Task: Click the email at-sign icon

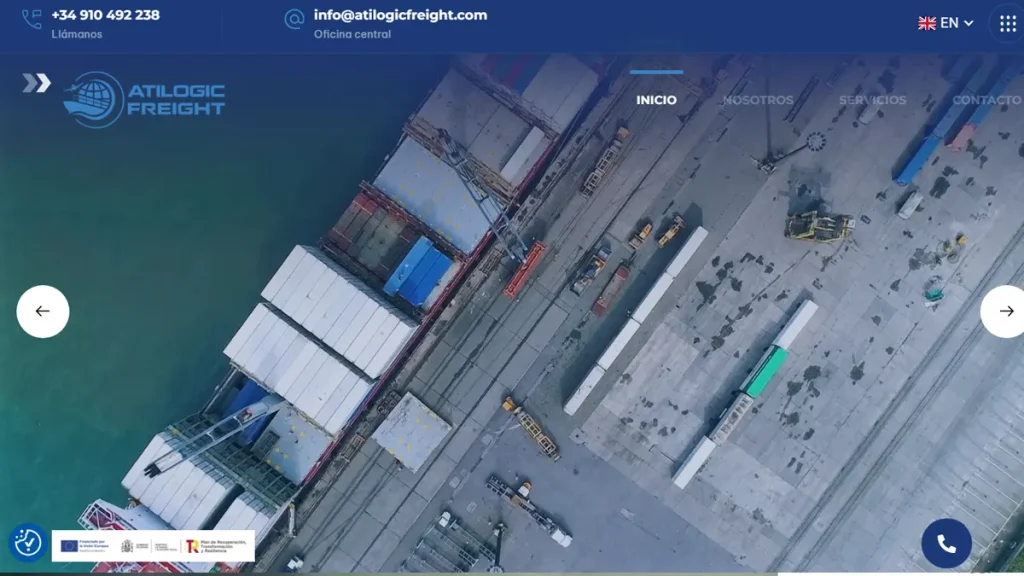Action: [294, 19]
